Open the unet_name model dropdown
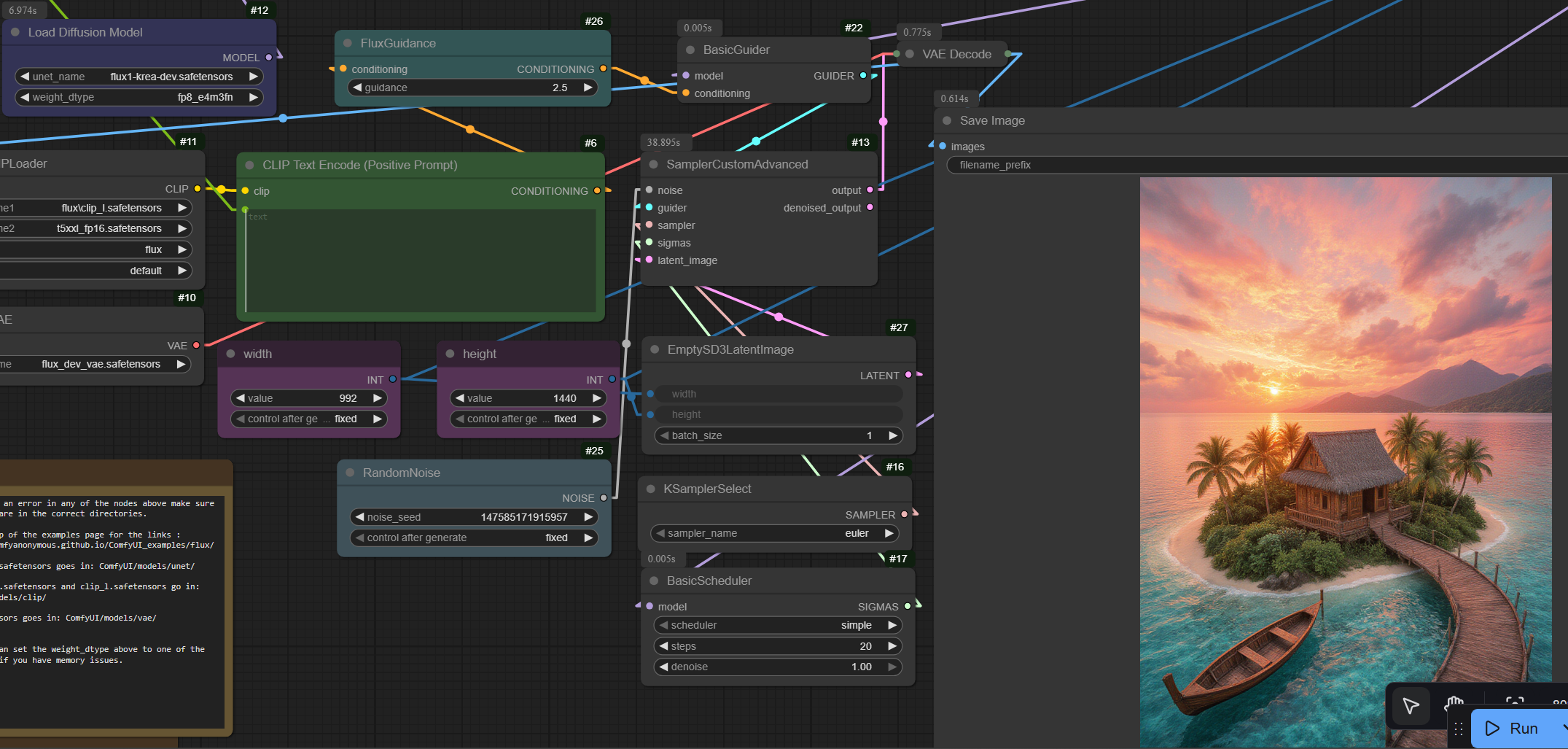Image resolution: width=1568 pixels, height=749 pixels. click(x=139, y=77)
